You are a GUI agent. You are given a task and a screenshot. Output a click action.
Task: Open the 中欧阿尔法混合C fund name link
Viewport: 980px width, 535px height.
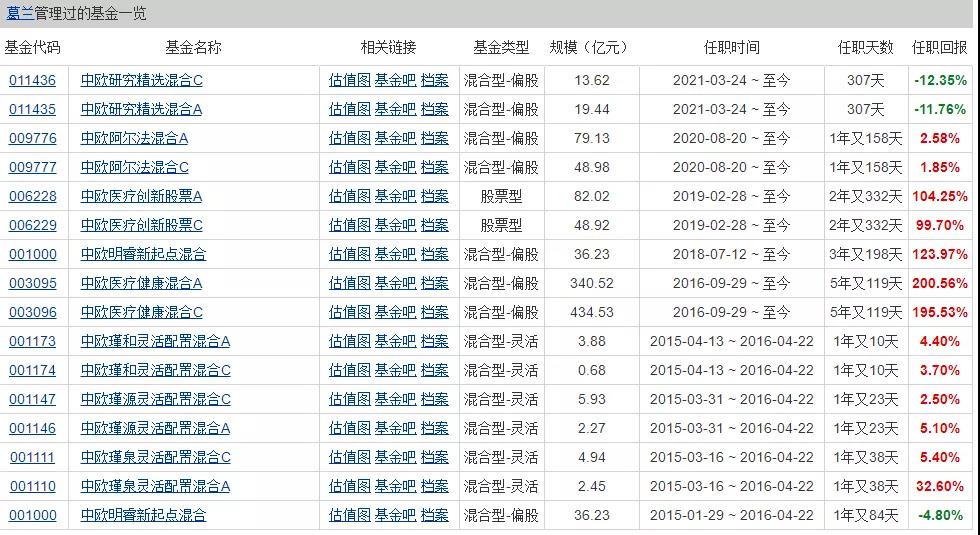pos(134,168)
